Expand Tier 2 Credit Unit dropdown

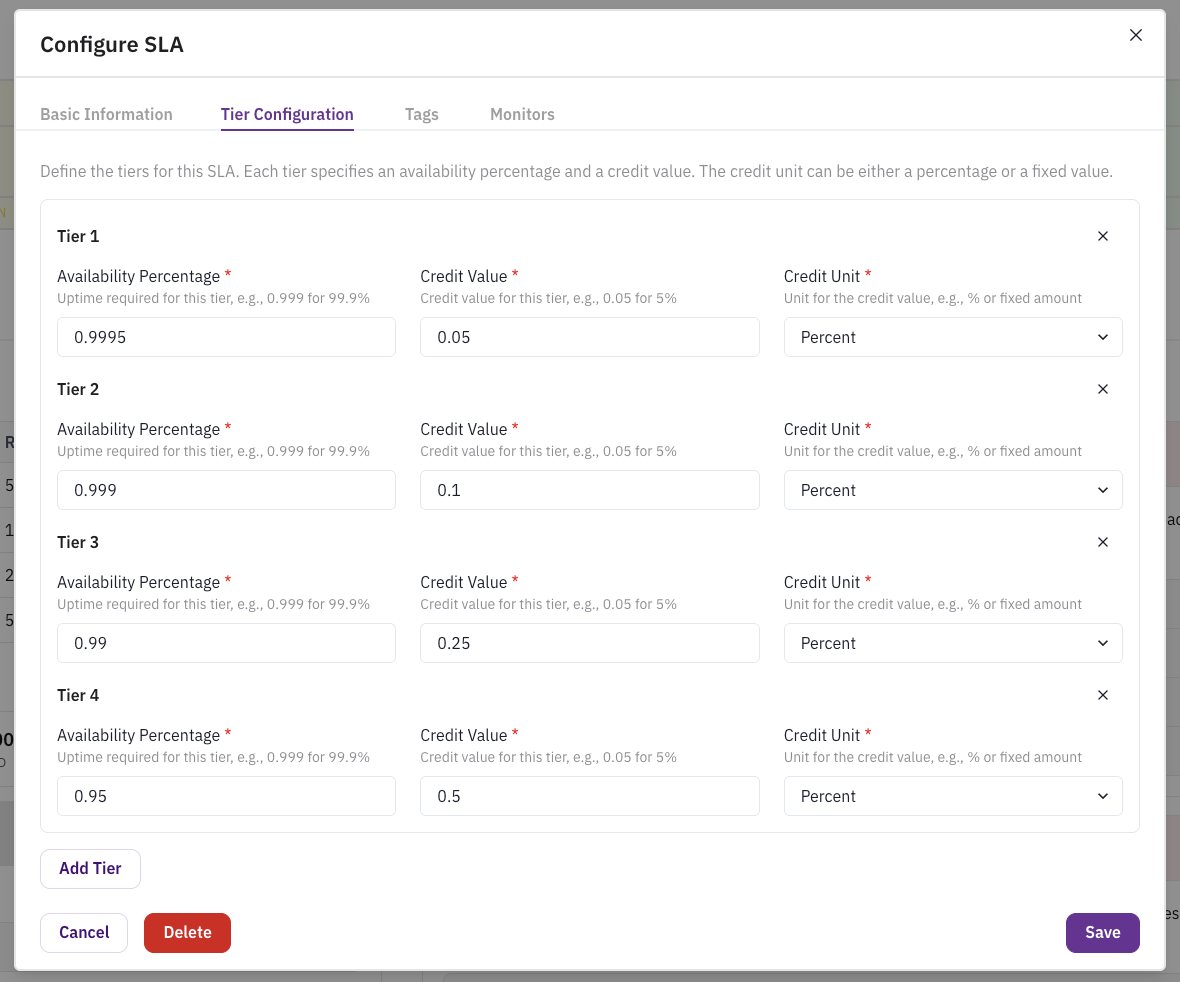tap(952, 491)
